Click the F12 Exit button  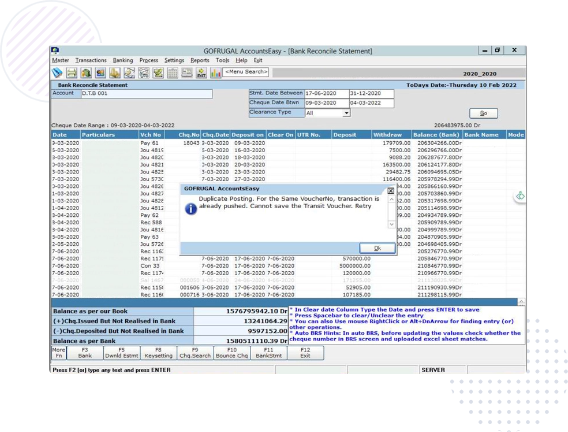point(305,353)
